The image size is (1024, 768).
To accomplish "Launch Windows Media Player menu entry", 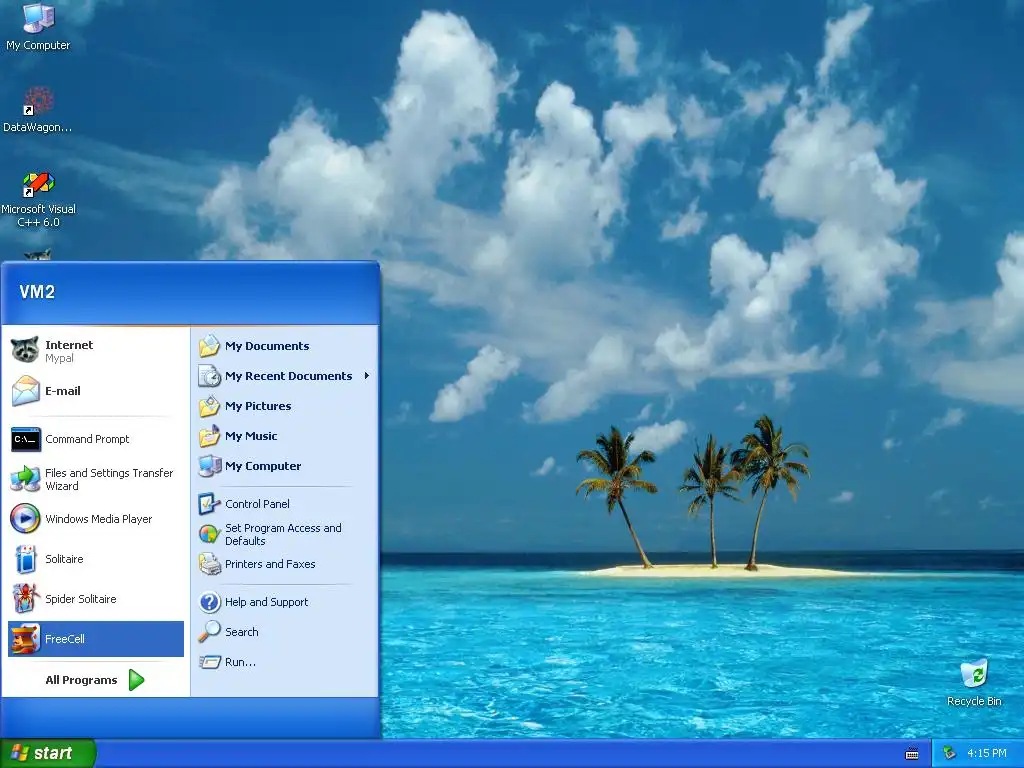I will coord(96,519).
